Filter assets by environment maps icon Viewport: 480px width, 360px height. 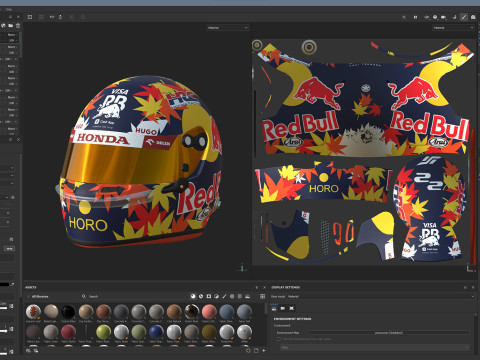coord(247,296)
